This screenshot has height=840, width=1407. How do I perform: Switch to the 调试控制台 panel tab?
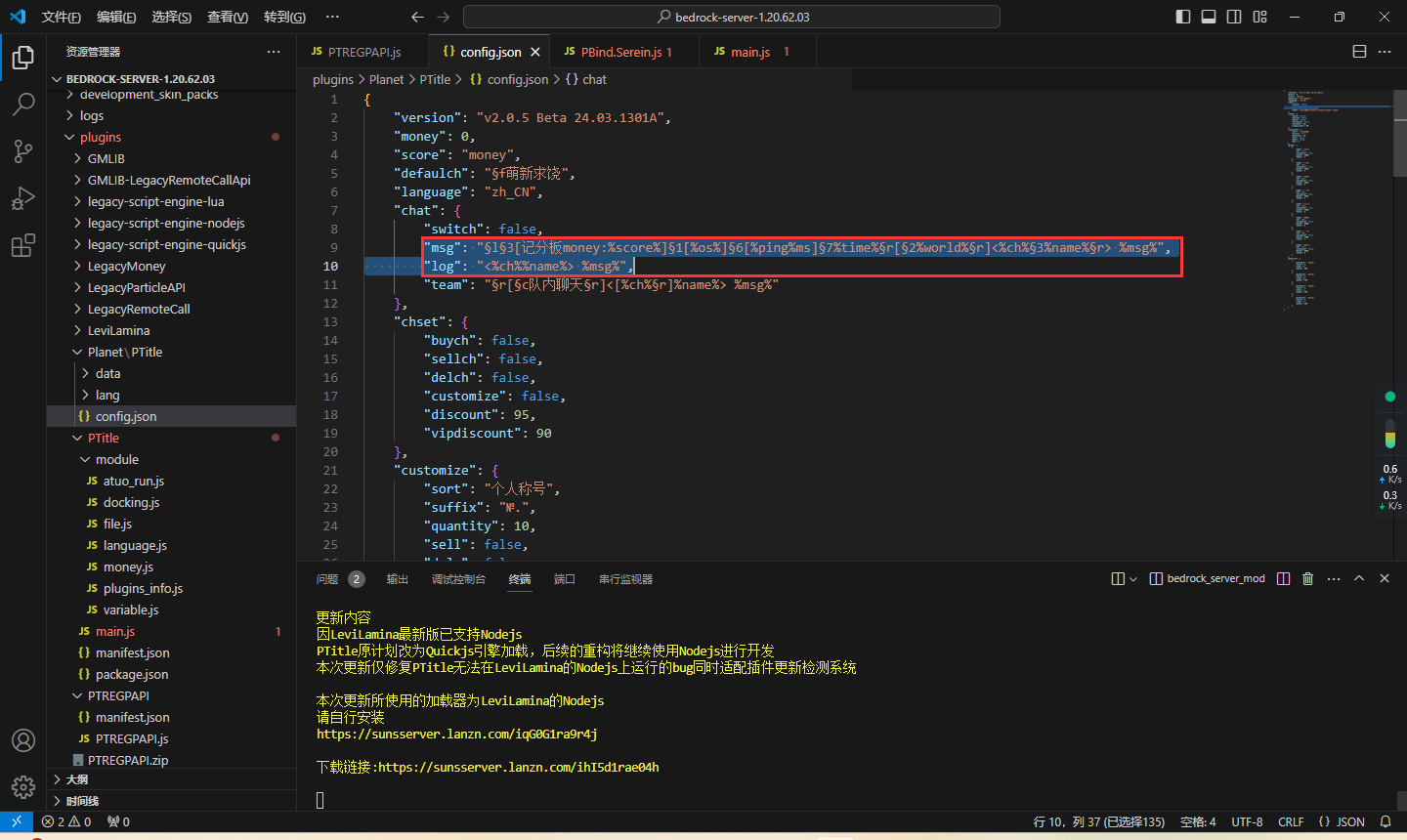459,579
